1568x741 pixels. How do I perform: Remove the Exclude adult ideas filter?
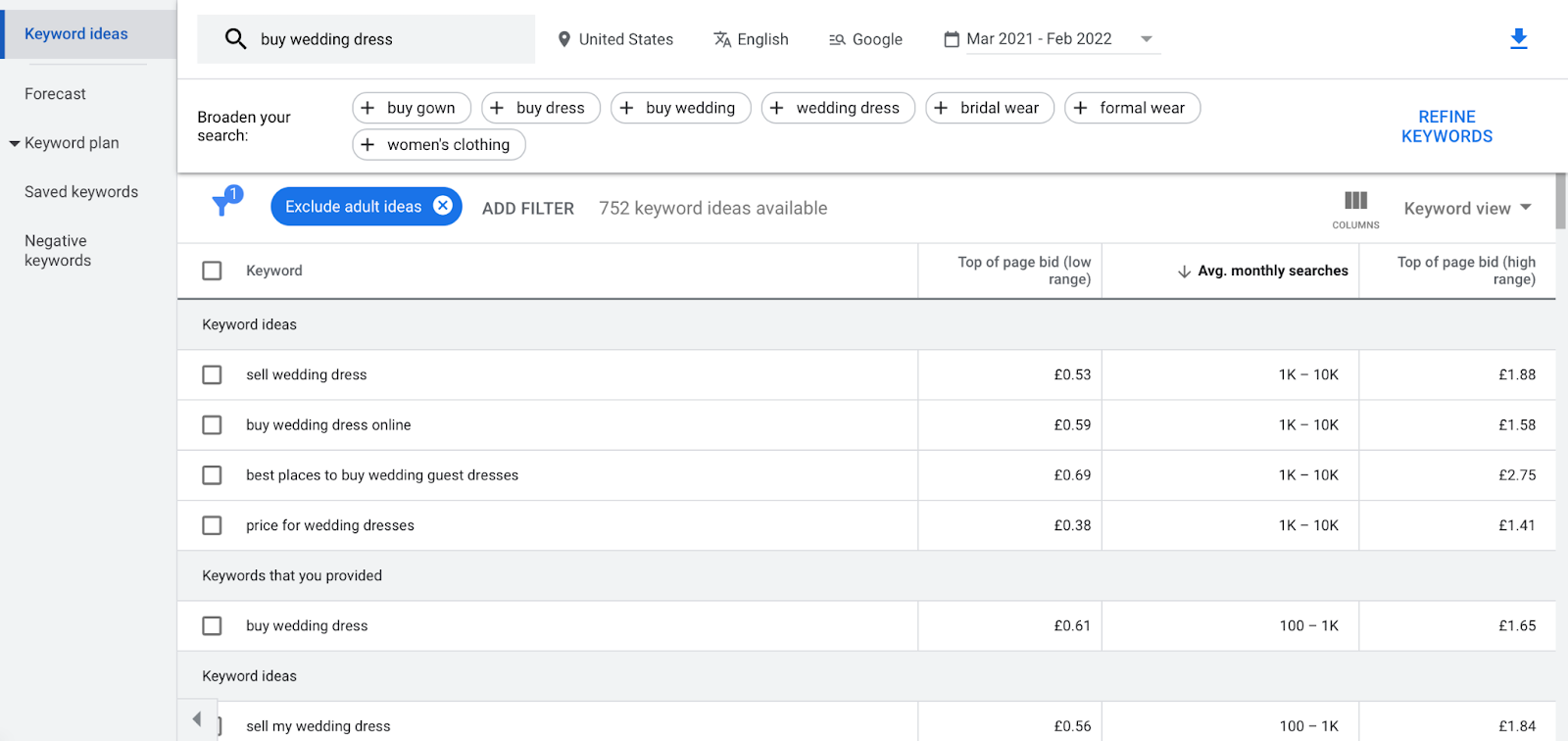point(443,206)
